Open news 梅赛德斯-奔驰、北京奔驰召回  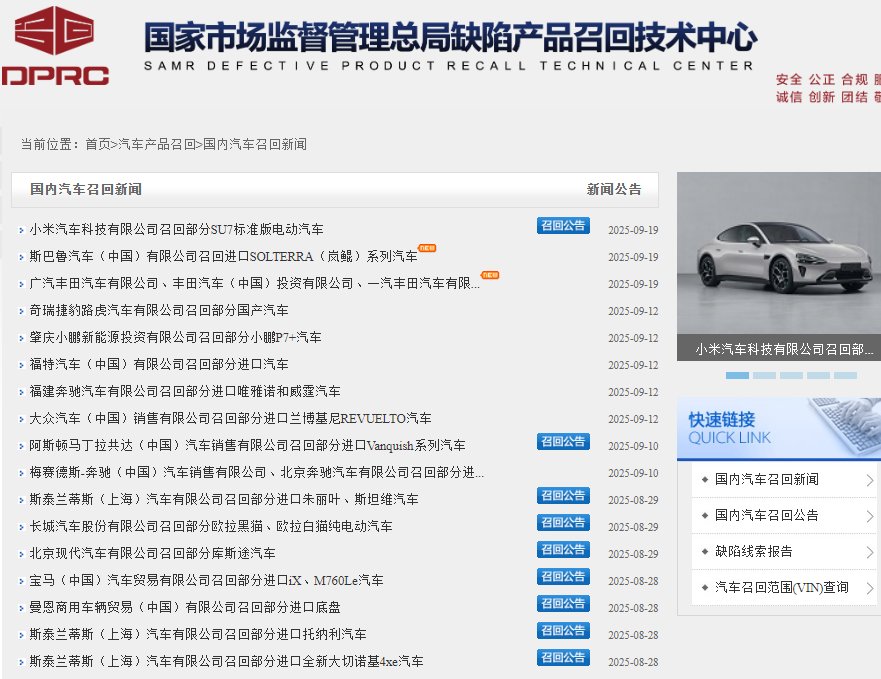click(x=256, y=472)
